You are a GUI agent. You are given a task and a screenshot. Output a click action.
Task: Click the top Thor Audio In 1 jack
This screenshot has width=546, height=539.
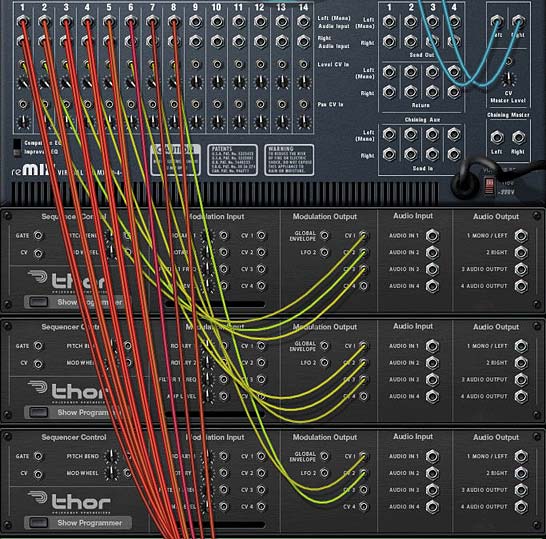(432, 236)
